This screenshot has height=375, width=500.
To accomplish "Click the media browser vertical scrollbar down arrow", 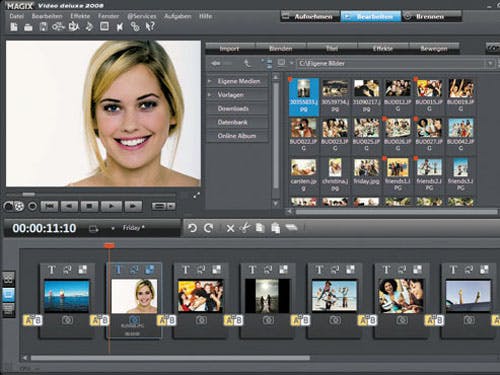I will pos(276,203).
